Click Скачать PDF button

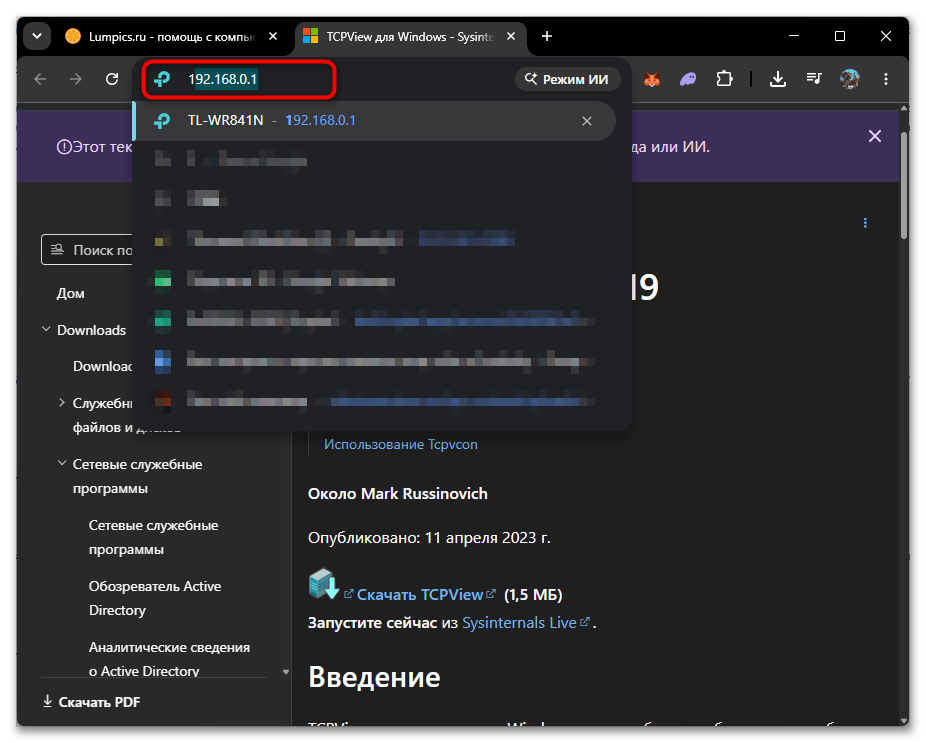(92, 702)
